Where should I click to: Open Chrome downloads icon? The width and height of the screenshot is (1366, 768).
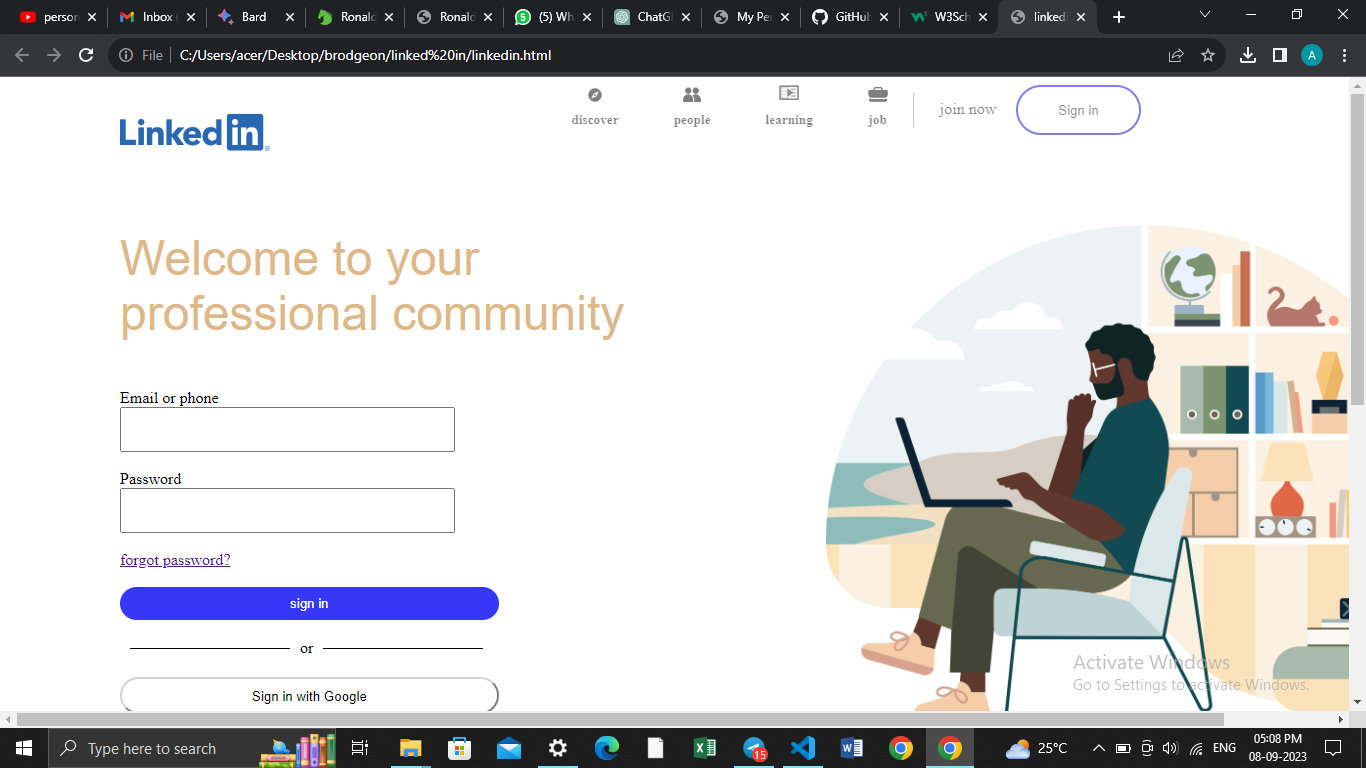pyautogui.click(x=1247, y=55)
